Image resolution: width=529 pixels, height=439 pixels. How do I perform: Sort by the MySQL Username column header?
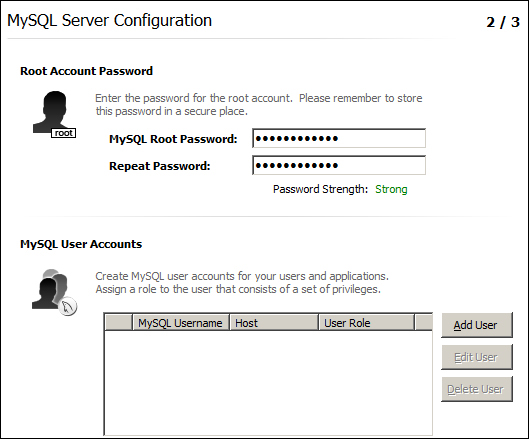(x=181, y=323)
